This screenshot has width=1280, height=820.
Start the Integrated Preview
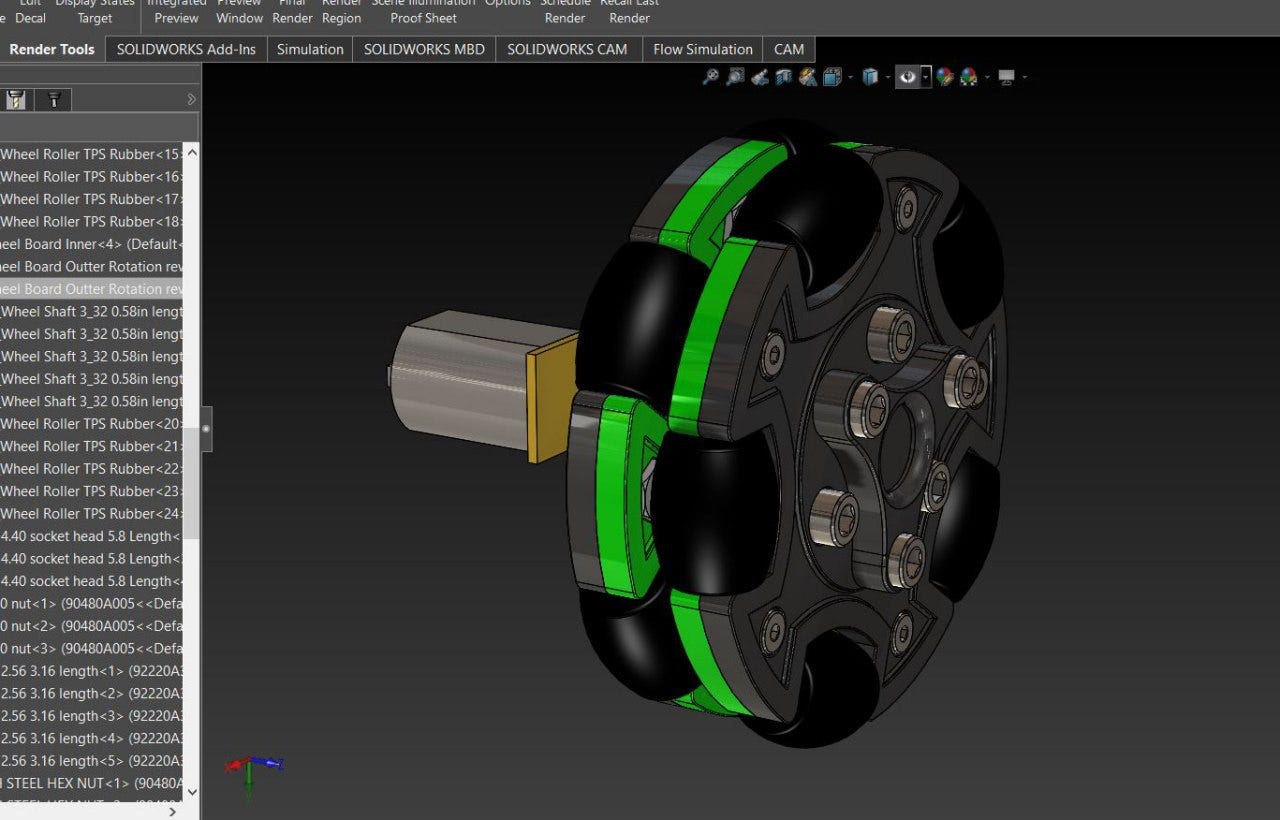(177, 10)
